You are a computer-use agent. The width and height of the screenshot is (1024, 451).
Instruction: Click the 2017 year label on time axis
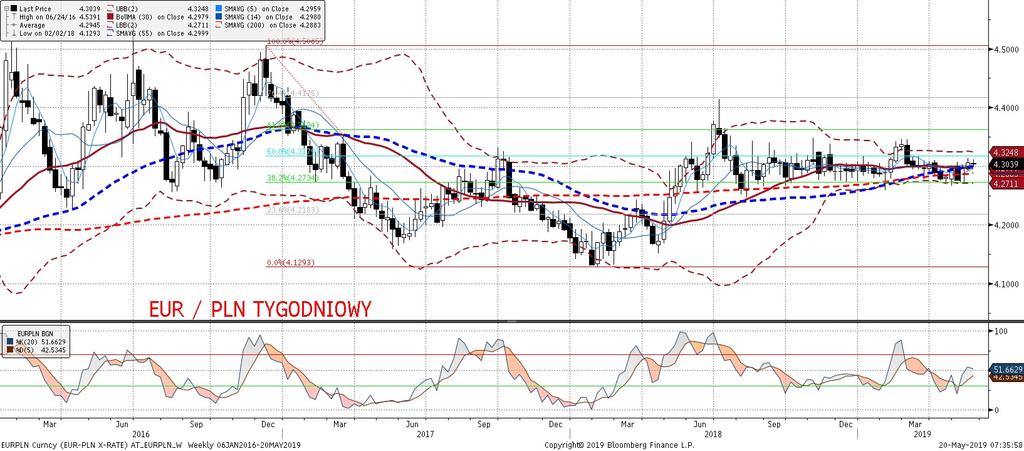point(424,433)
